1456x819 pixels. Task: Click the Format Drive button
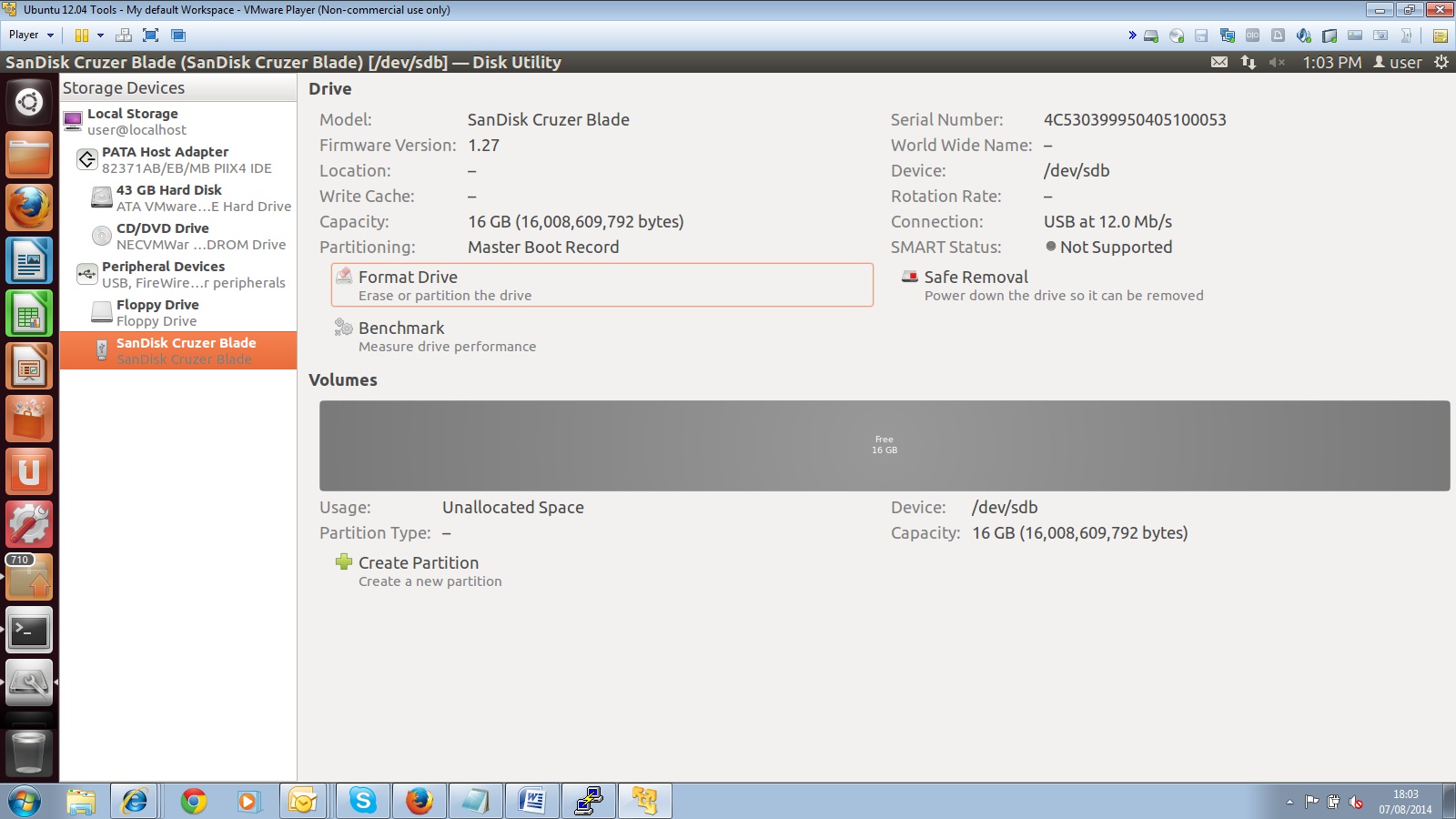pyautogui.click(x=601, y=285)
